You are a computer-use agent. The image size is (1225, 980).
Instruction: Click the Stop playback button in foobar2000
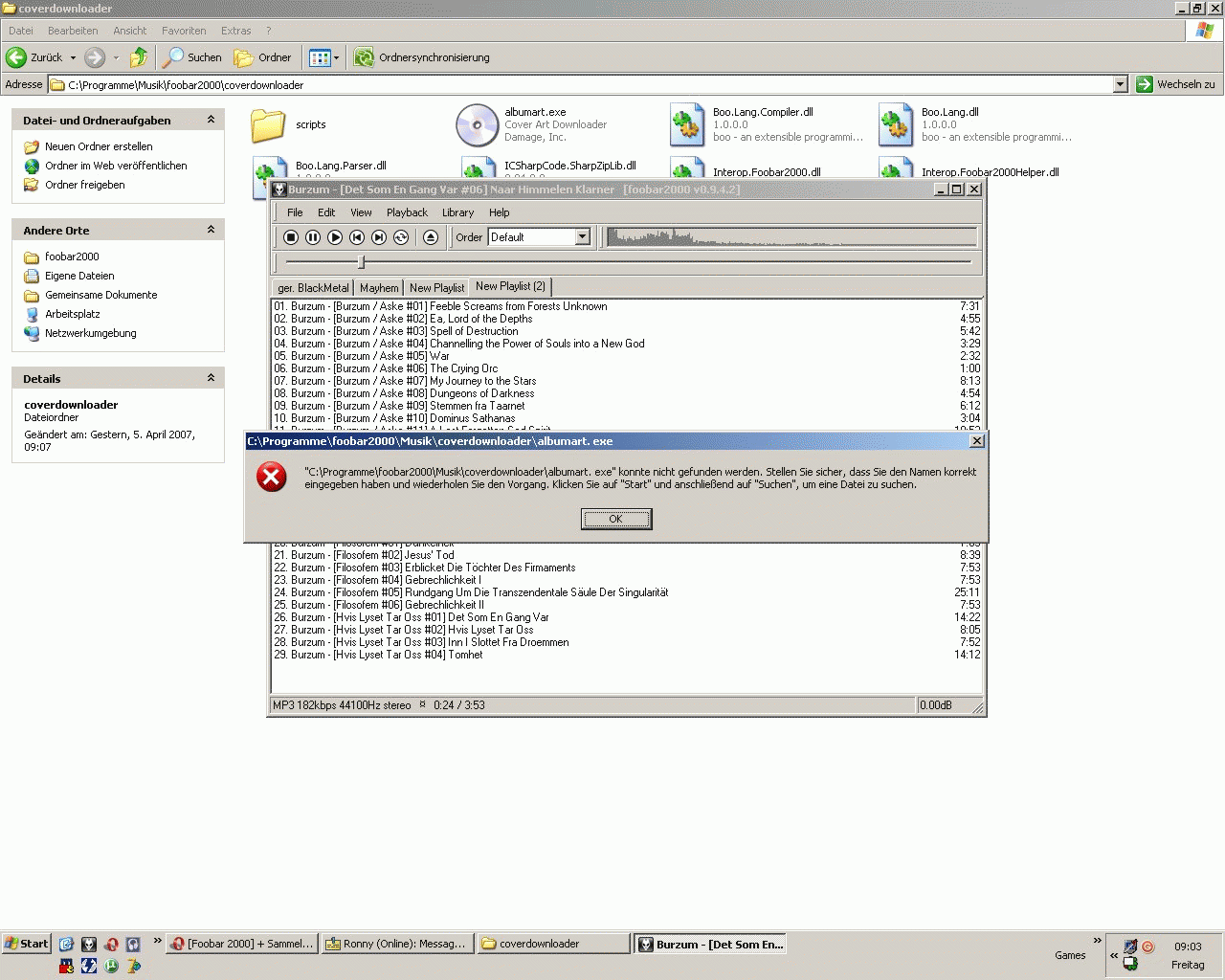291,237
